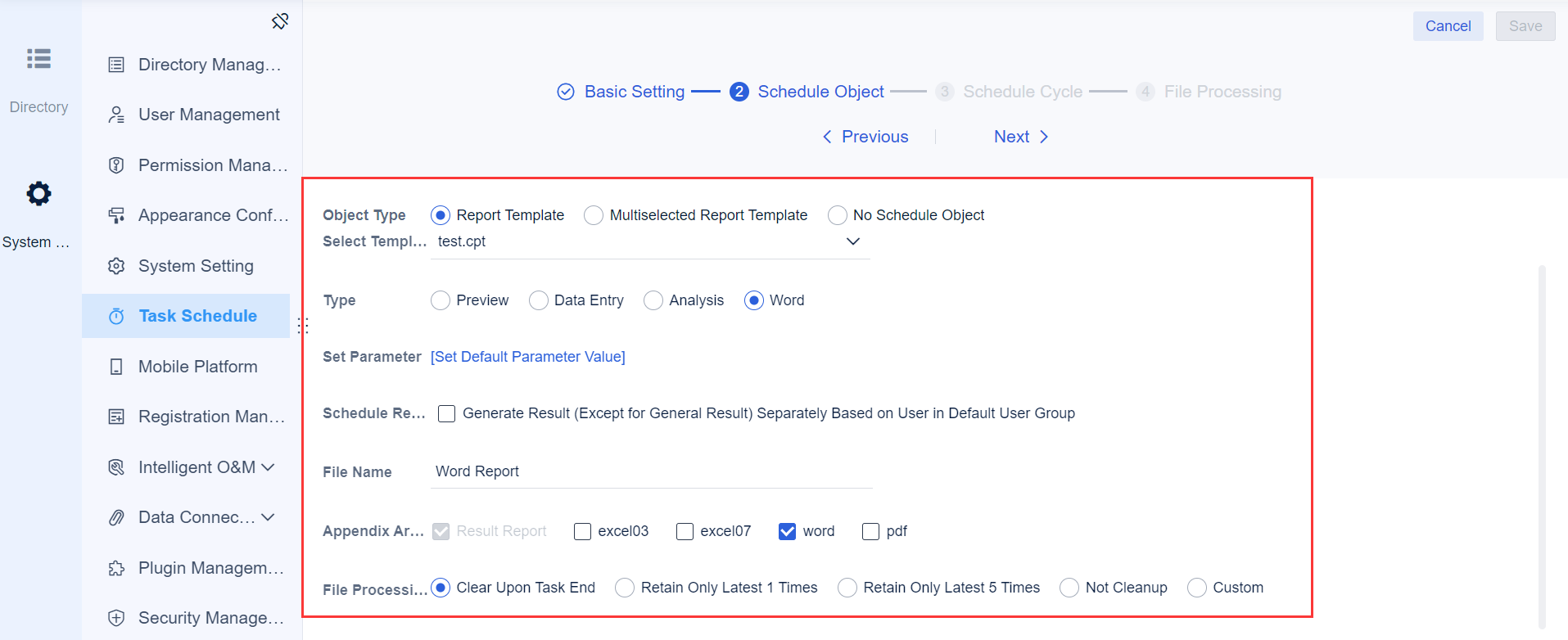Choose the Not Cleanup file processing option
This screenshot has height=640, width=1568.
pyautogui.click(x=1069, y=588)
